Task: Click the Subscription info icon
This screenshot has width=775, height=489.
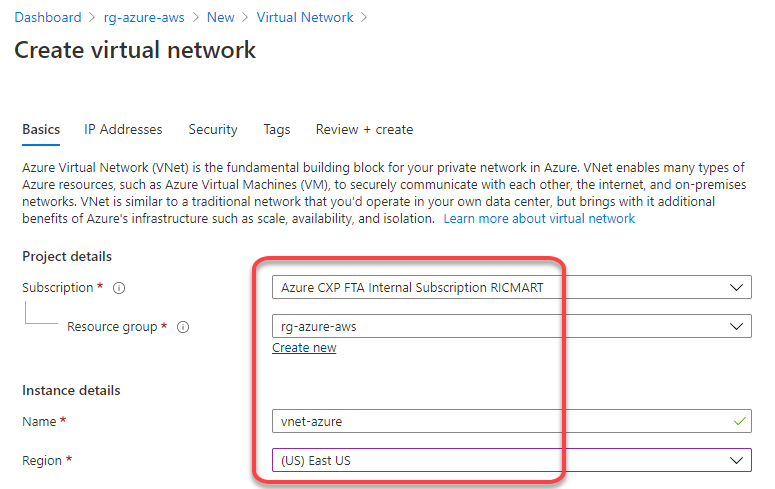Action: [x=119, y=288]
